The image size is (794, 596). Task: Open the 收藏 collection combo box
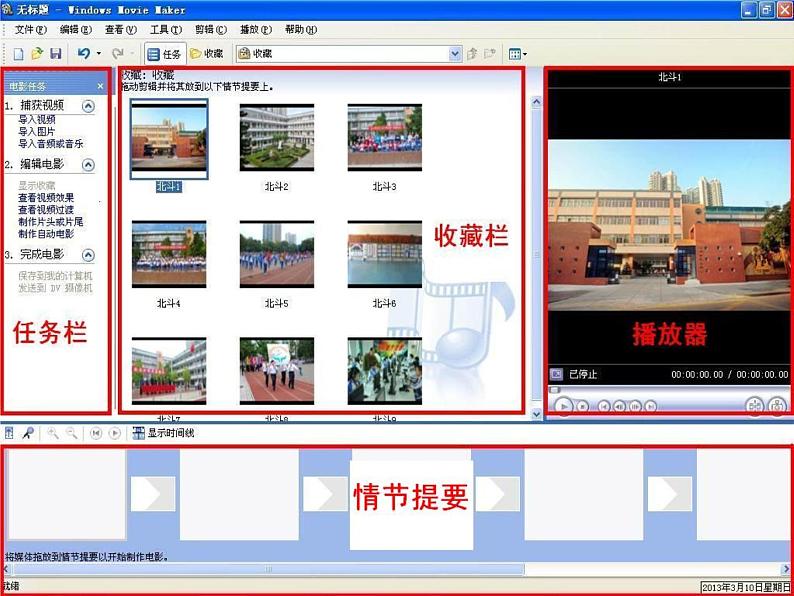(349, 54)
